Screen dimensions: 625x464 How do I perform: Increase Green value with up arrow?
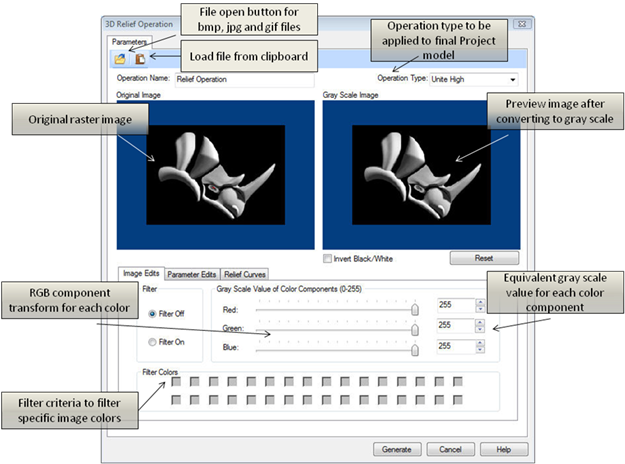[480, 322]
